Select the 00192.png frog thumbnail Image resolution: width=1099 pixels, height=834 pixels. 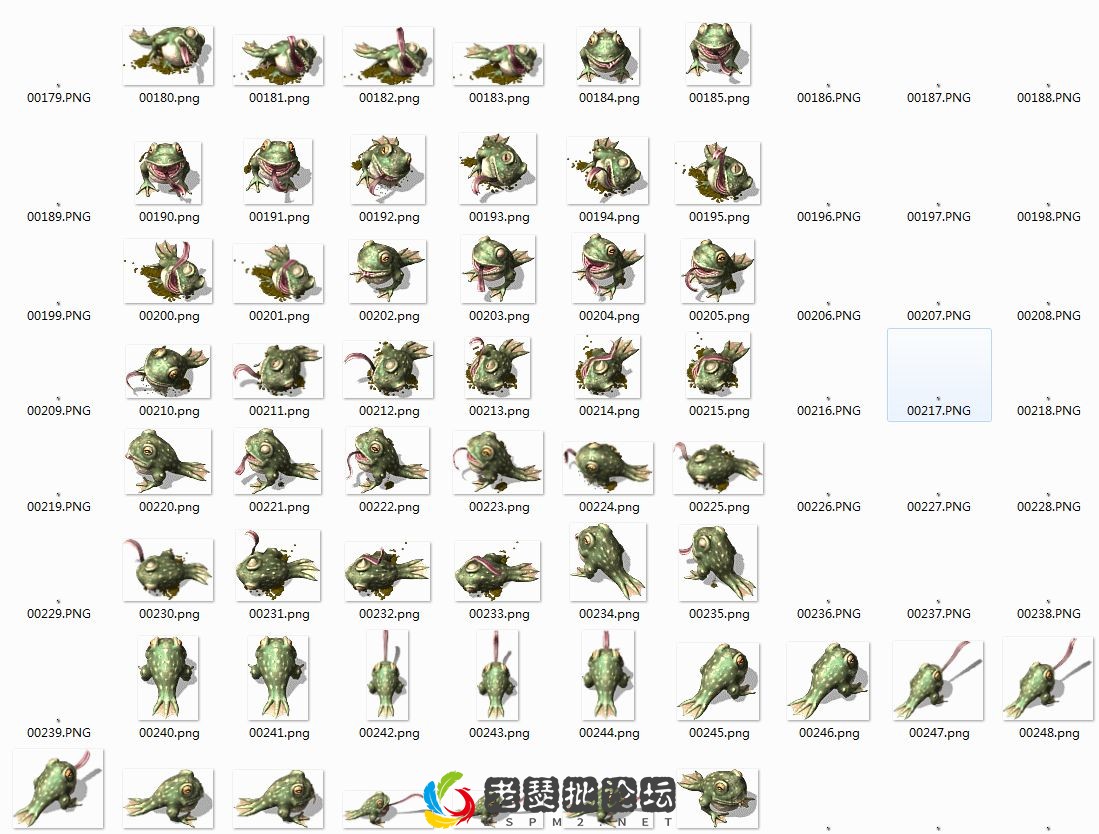pyautogui.click(x=388, y=170)
